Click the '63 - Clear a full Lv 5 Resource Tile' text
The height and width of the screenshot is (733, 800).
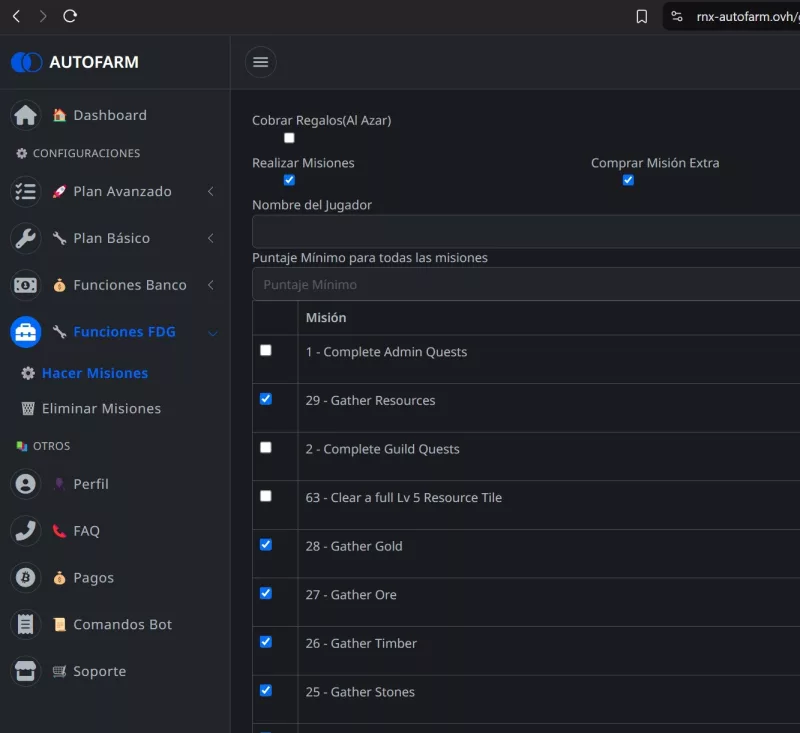click(404, 498)
